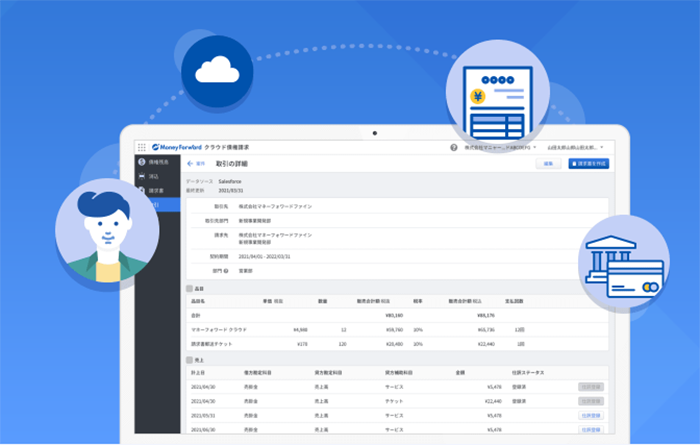
Task: Open the second sidebar item icon
Action: coord(142,176)
